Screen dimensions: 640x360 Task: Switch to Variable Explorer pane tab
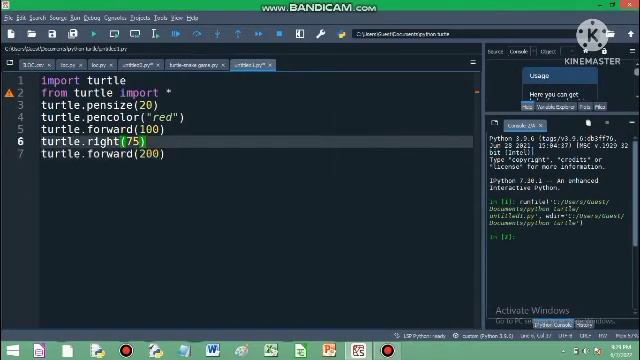click(x=555, y=107)
